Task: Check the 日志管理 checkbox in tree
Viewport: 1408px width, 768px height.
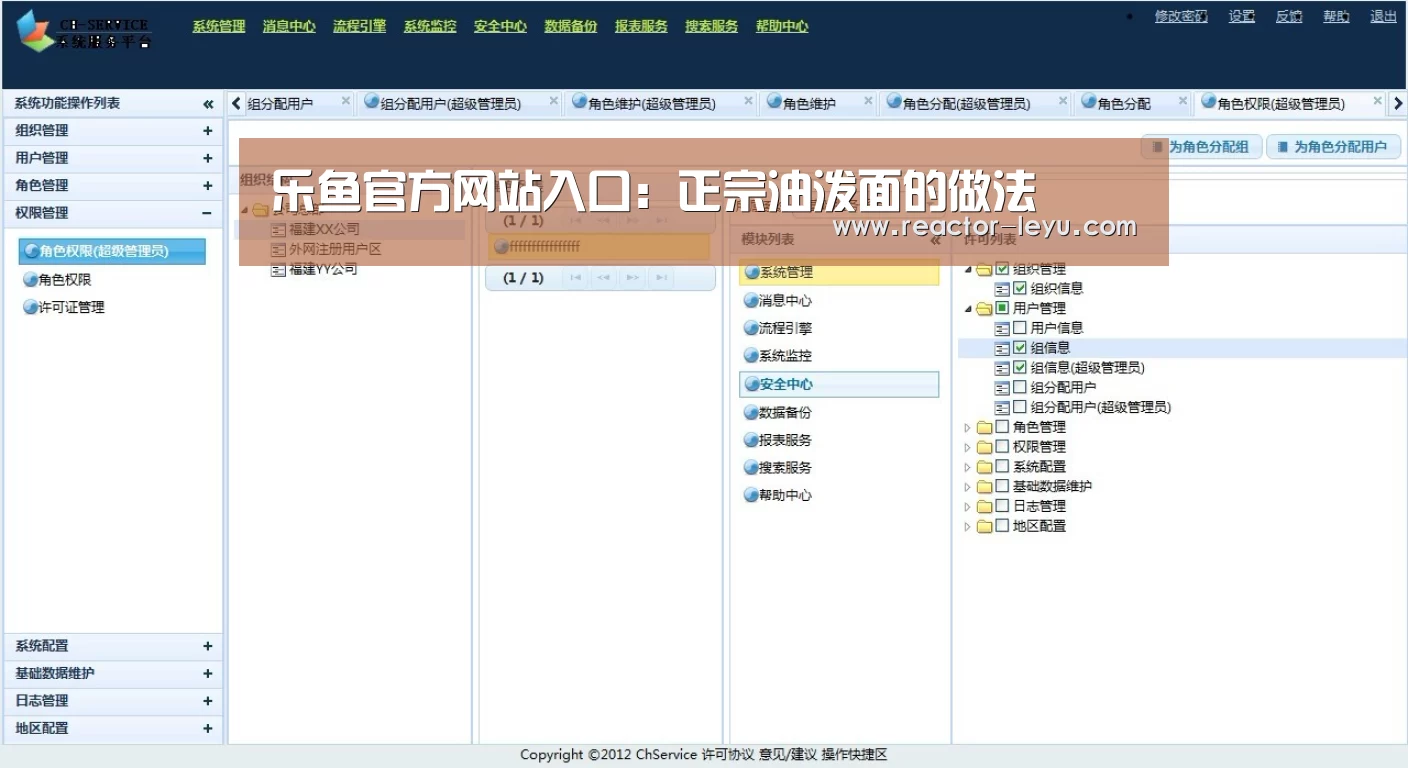Action: point(1002,506)
